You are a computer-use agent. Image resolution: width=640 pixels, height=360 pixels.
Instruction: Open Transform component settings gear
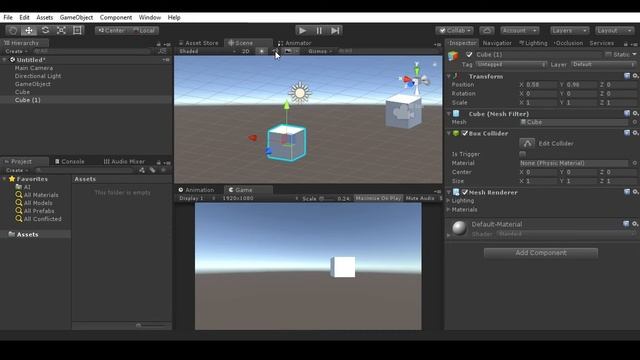point(635,76)
